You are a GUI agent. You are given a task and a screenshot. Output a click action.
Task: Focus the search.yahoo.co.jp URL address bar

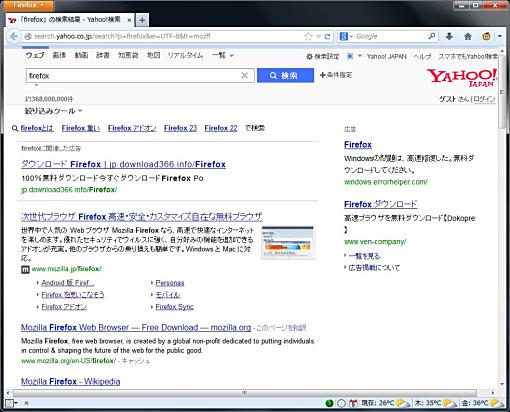point(163,36)
